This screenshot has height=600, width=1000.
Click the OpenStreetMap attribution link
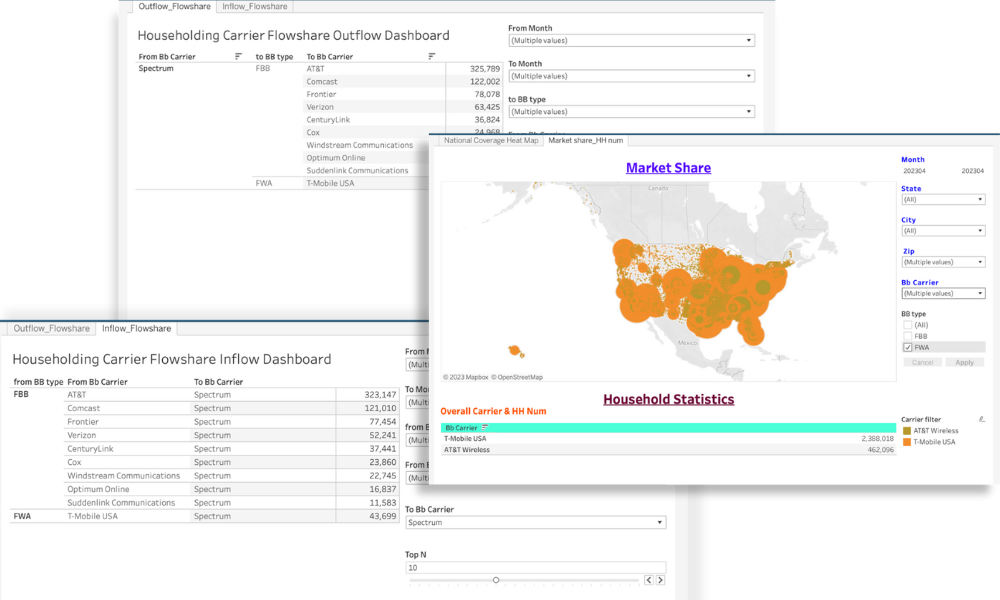point(517,377)
